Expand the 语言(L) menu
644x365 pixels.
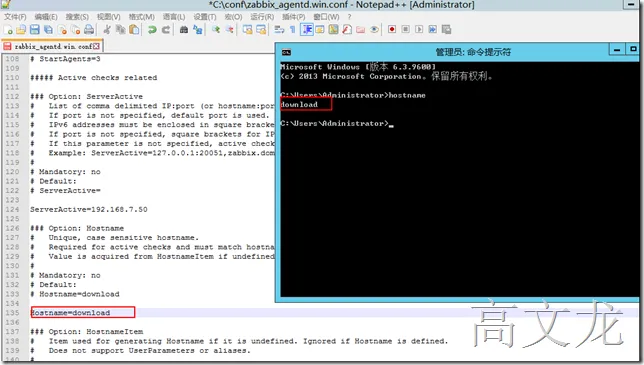(x=174, y=17)
